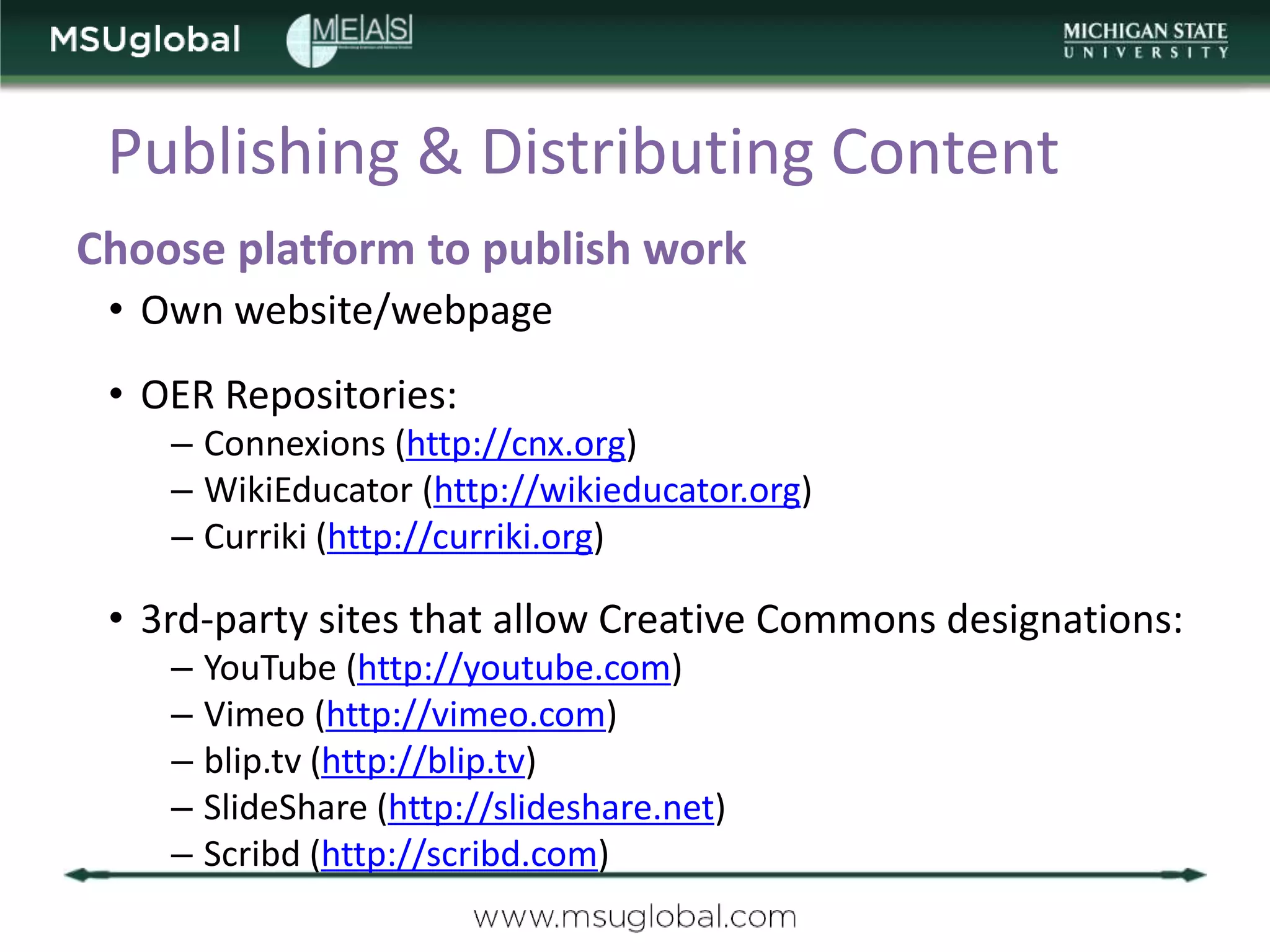Click the 'blip.tv' label before its link
The image size is (1270, 952).
click(x=252, y=762)
